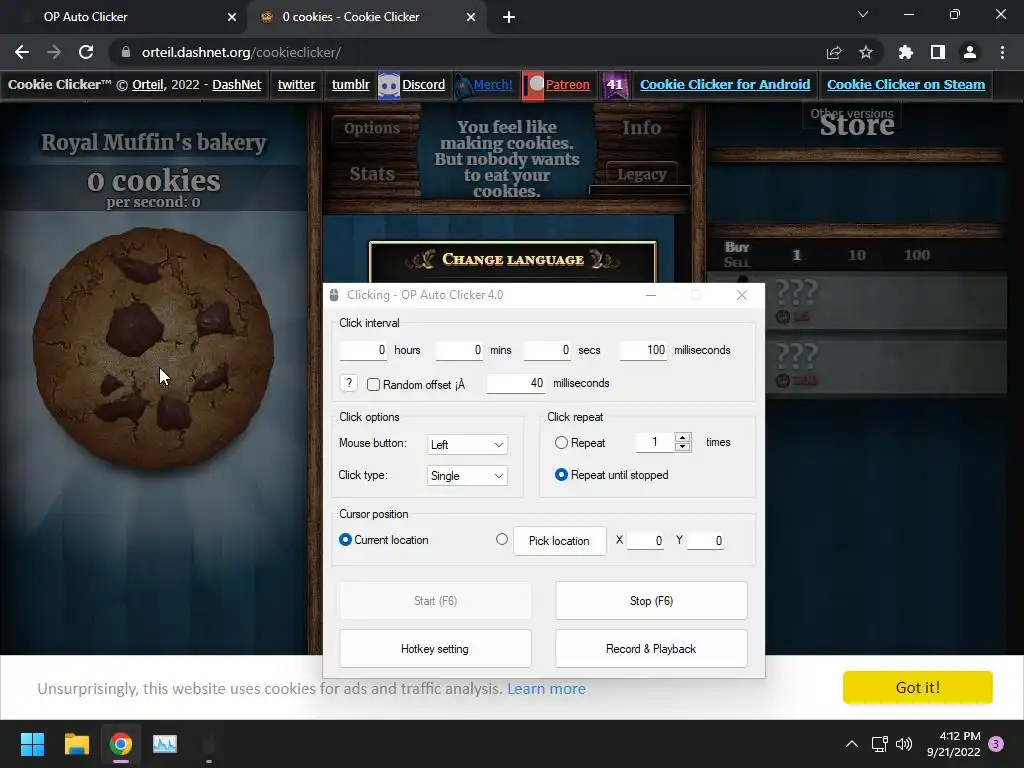This screenshot has width=1024, height=768.
Task: Open Hotkey setting
Action: [x=435, y=648]
